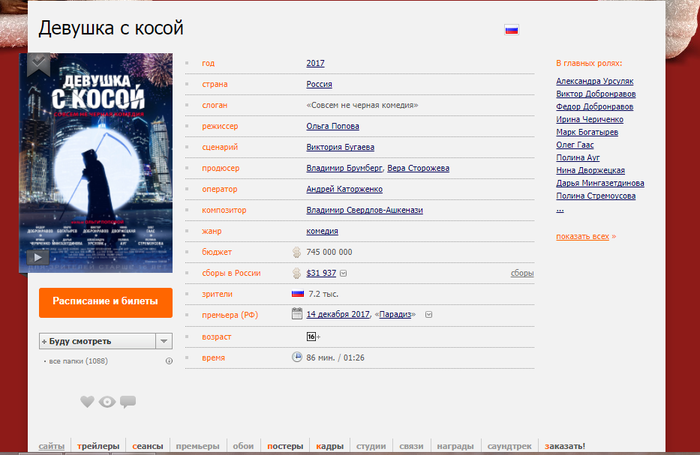Click the movie poster thumbnail
The width and height of the screenshot is (700, 455).
tap(96, 160)
